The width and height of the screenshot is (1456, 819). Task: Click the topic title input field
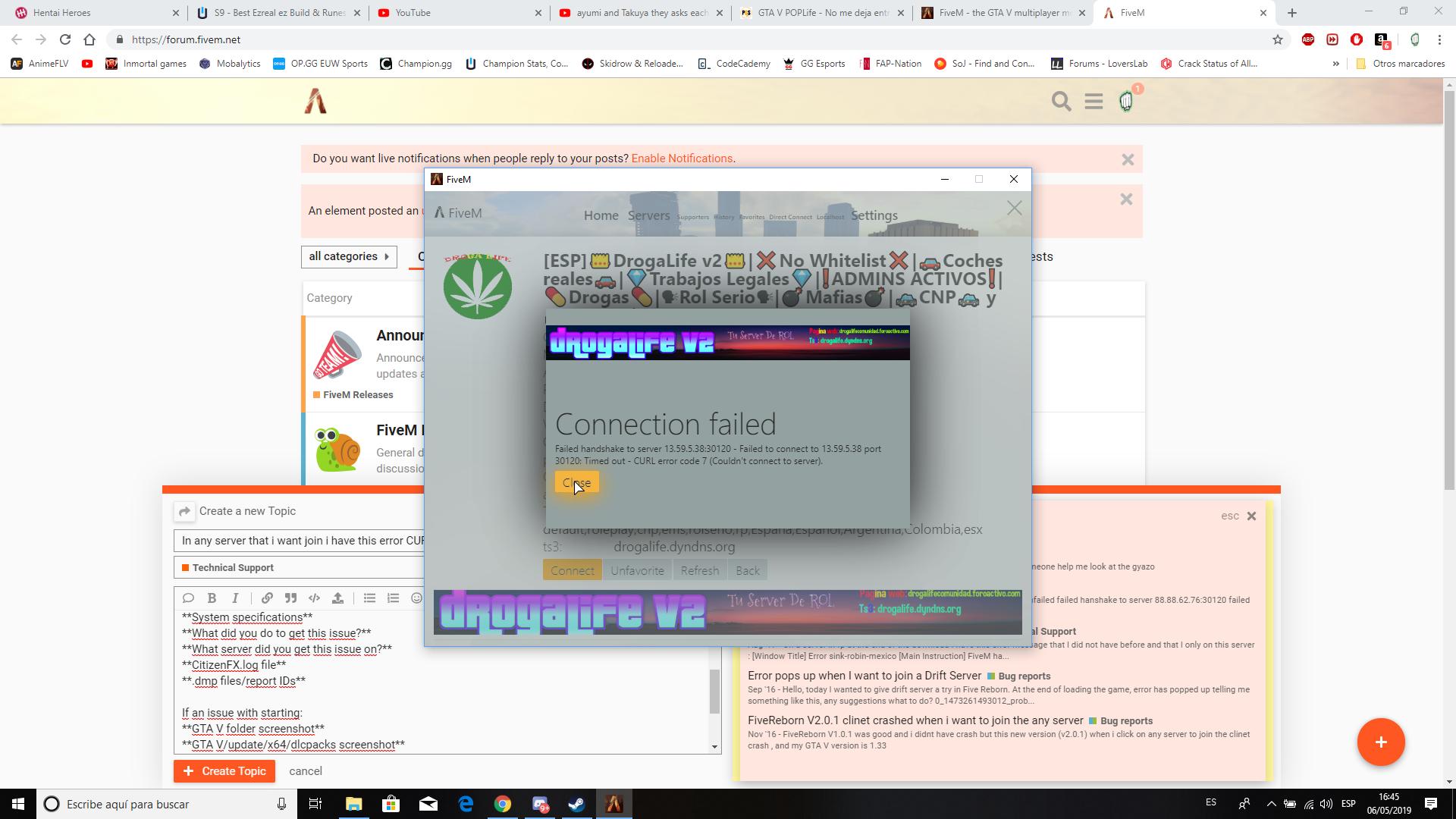(300, 541)
